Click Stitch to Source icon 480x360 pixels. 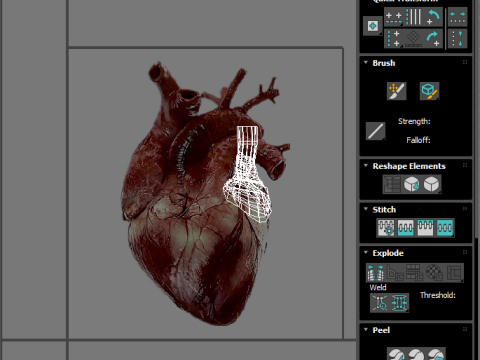[x=425, y=228]
